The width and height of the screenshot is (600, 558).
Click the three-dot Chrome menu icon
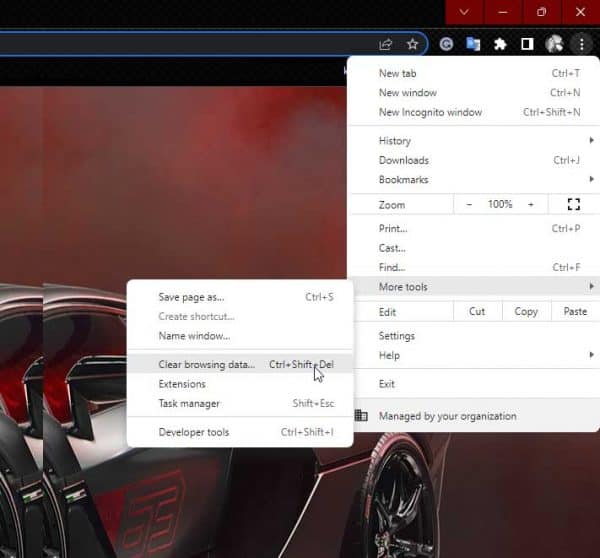pos(581,44)
